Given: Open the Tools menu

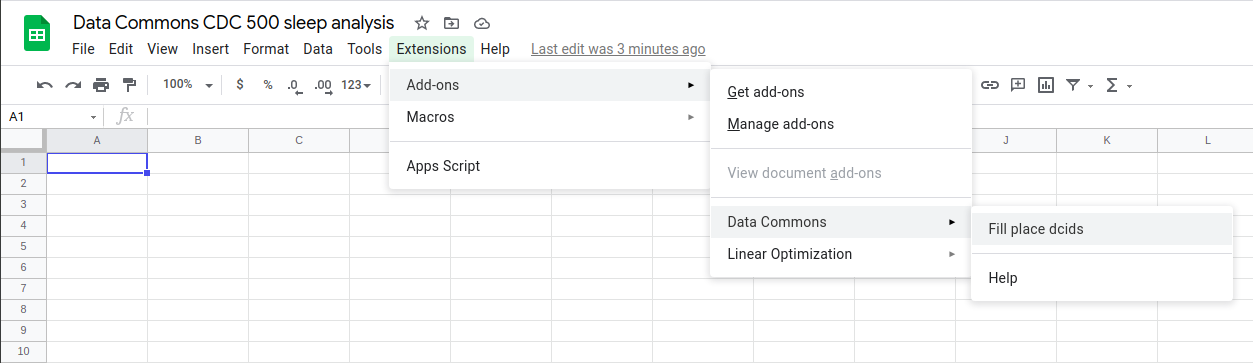Looking at the screenshot, I should coord(365,49).
